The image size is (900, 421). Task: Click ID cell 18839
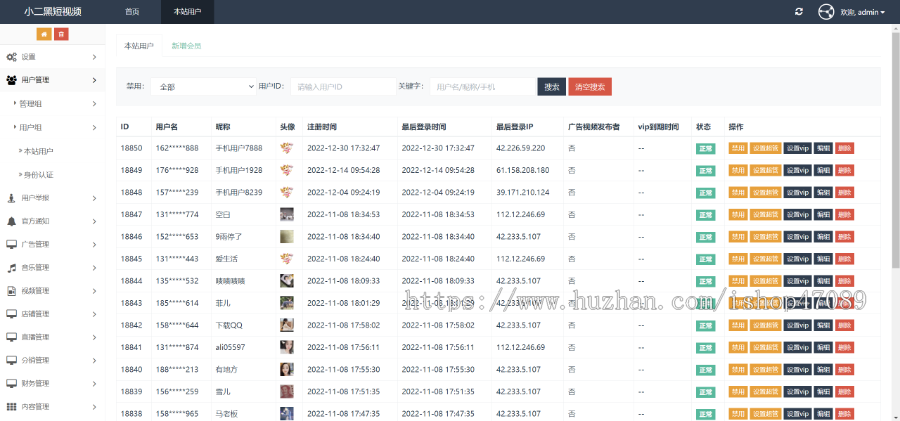click(131, 391)
